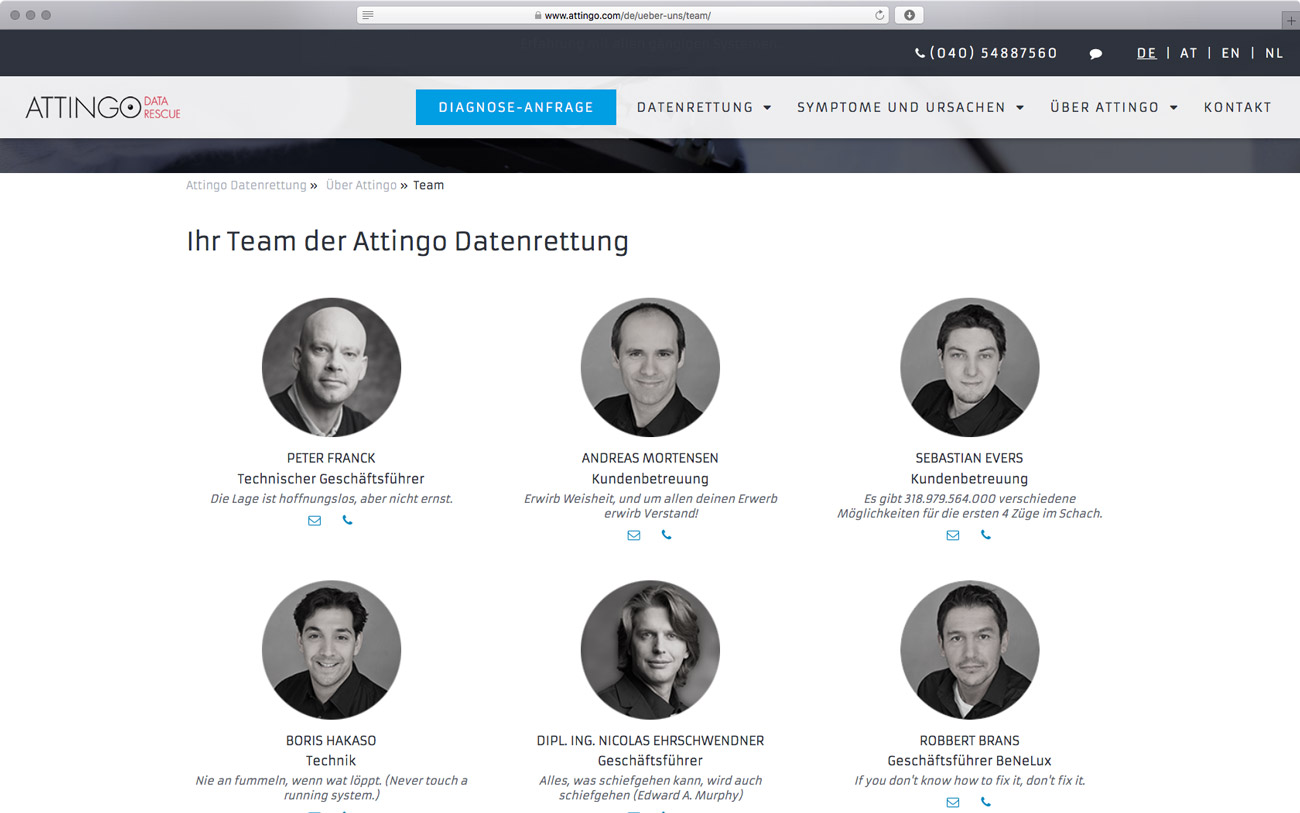This screenshot has width=1300, height=813.
Task: Reload the page in the address bar
Action: (879, 15)
